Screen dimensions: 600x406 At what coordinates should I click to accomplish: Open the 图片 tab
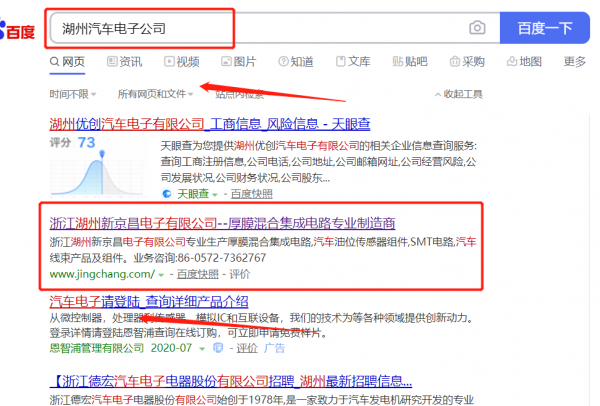(x=238, y=62)
